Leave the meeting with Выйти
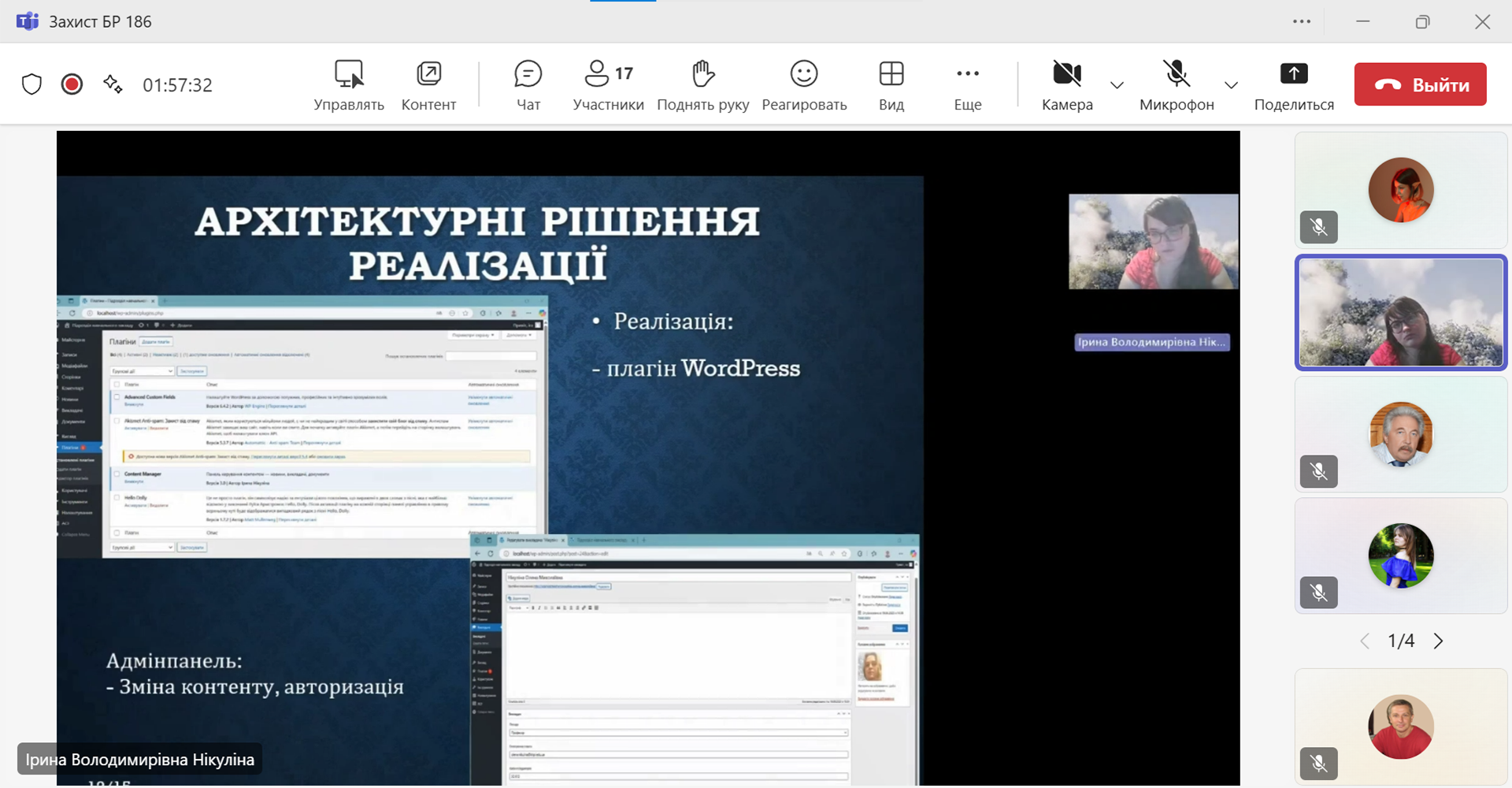Viewport: 1512px width, 788px height. click(x=1420, y=84)
